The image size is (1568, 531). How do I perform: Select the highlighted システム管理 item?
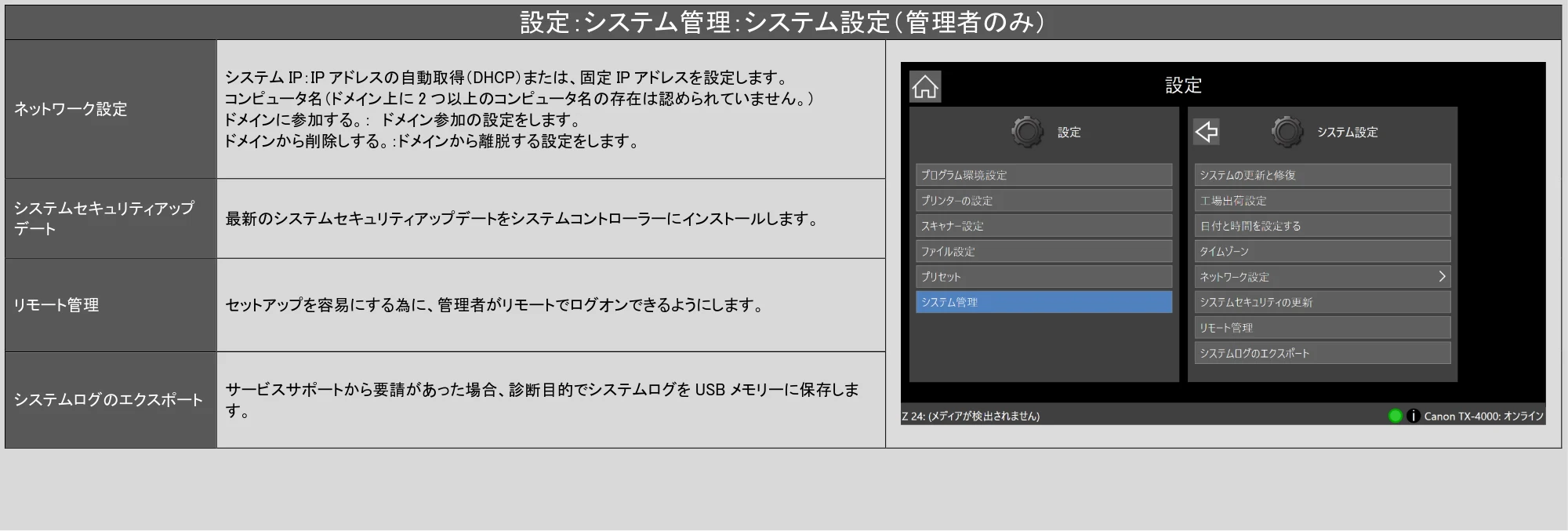click(x=1044, y=302)
